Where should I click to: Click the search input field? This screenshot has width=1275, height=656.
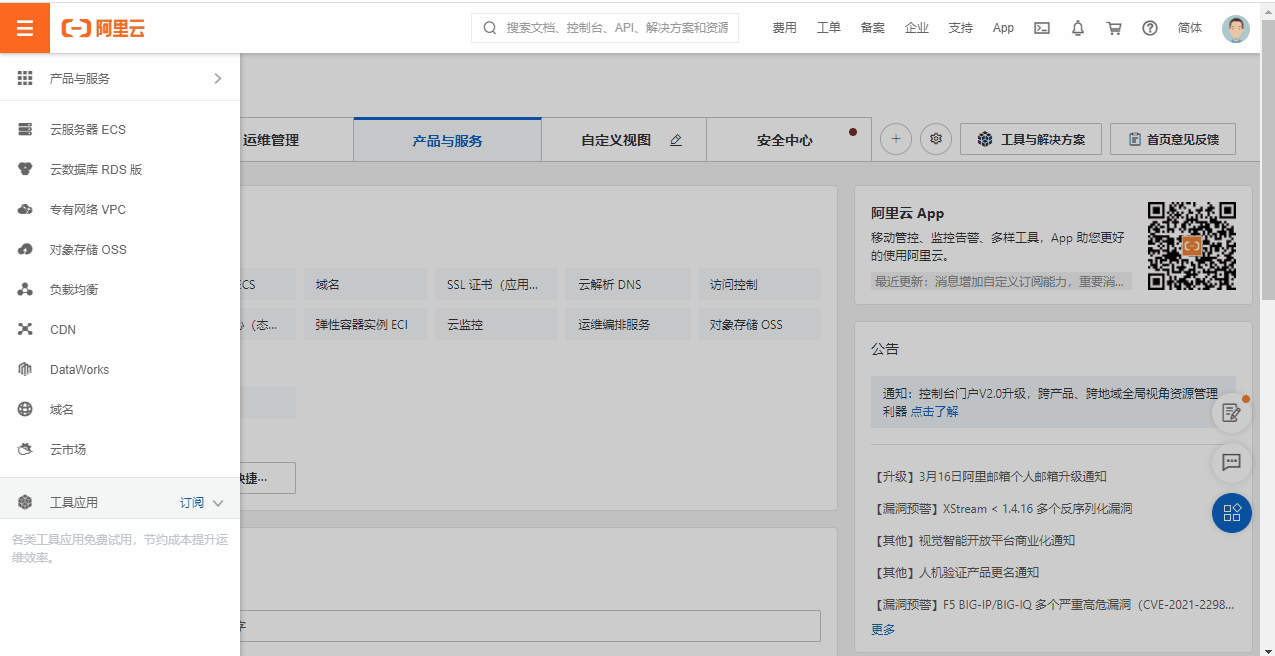click(604, 27)
